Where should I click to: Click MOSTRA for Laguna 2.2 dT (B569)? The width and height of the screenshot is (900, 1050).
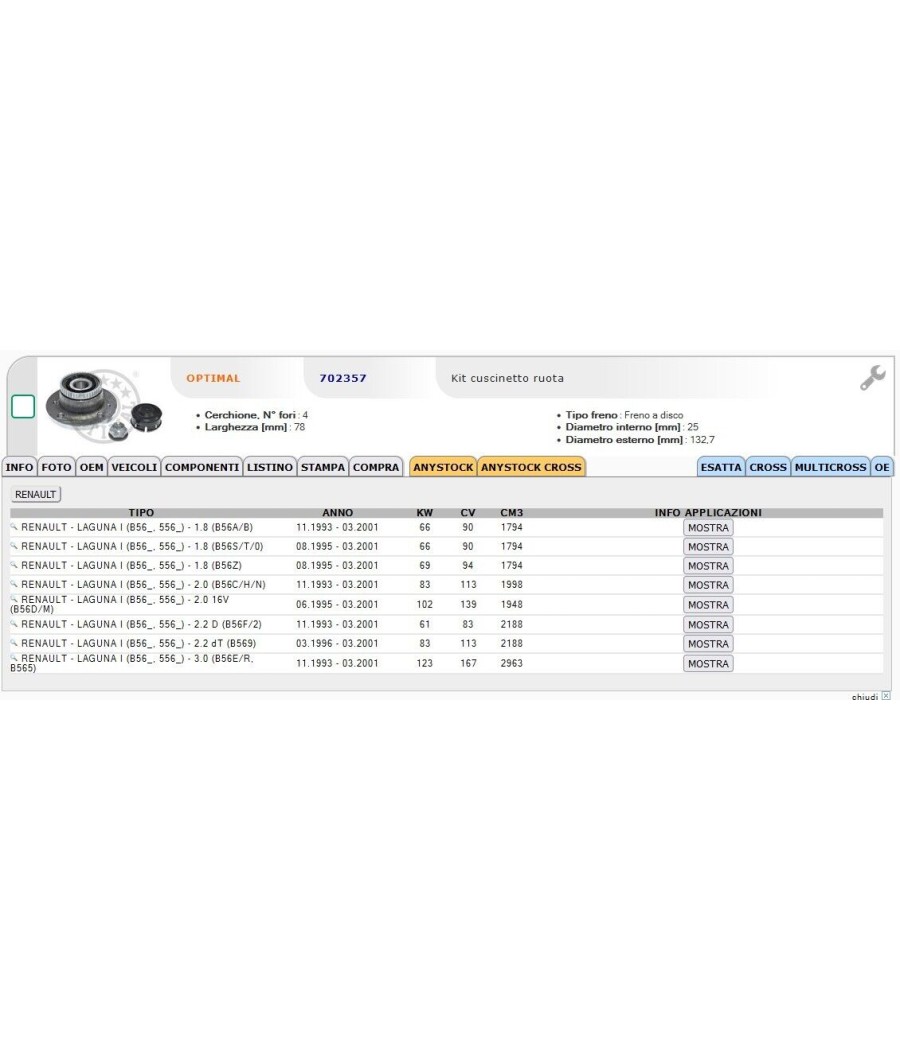708,644
